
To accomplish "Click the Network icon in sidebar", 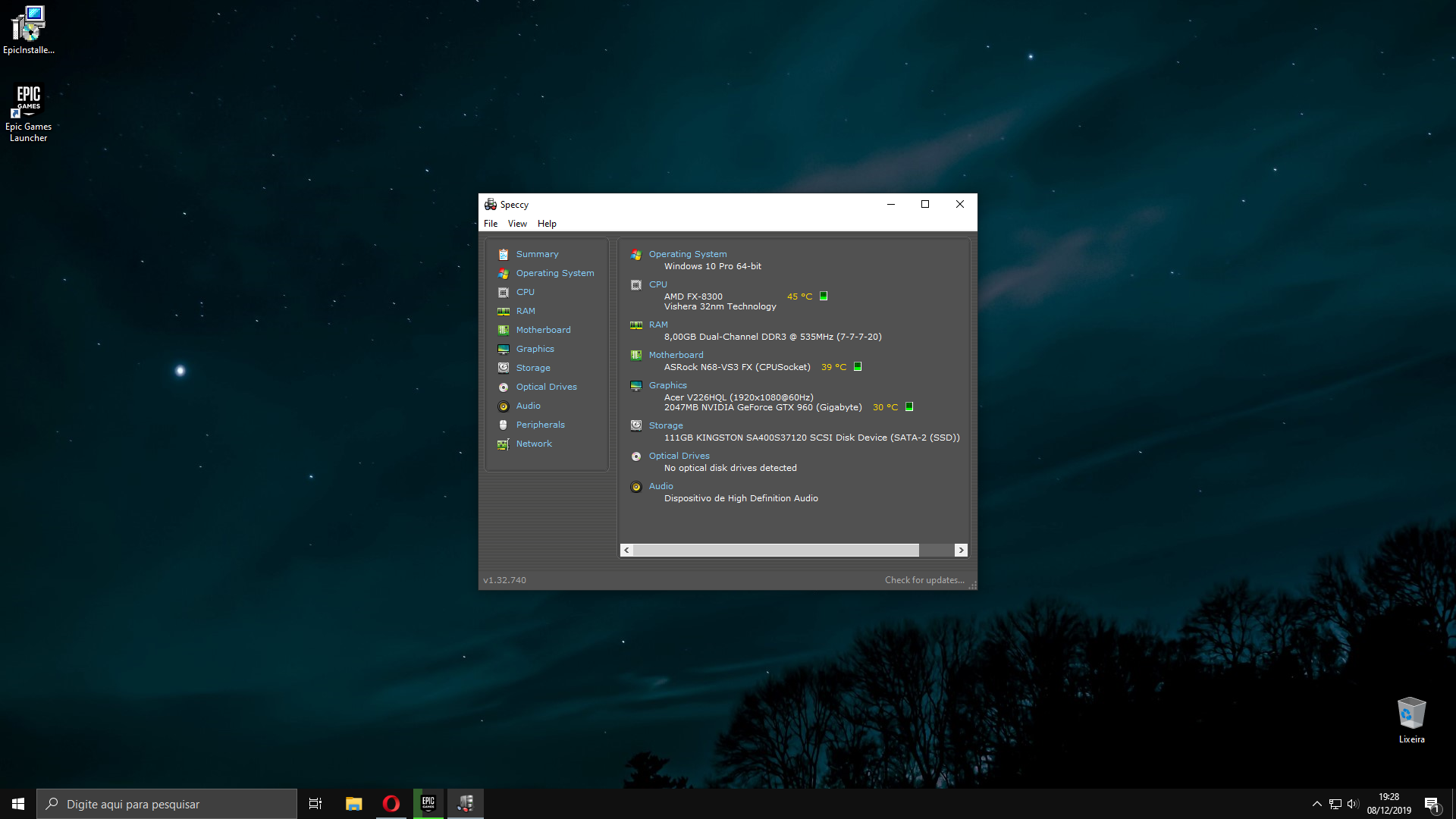I will click(x=504, y=444).
